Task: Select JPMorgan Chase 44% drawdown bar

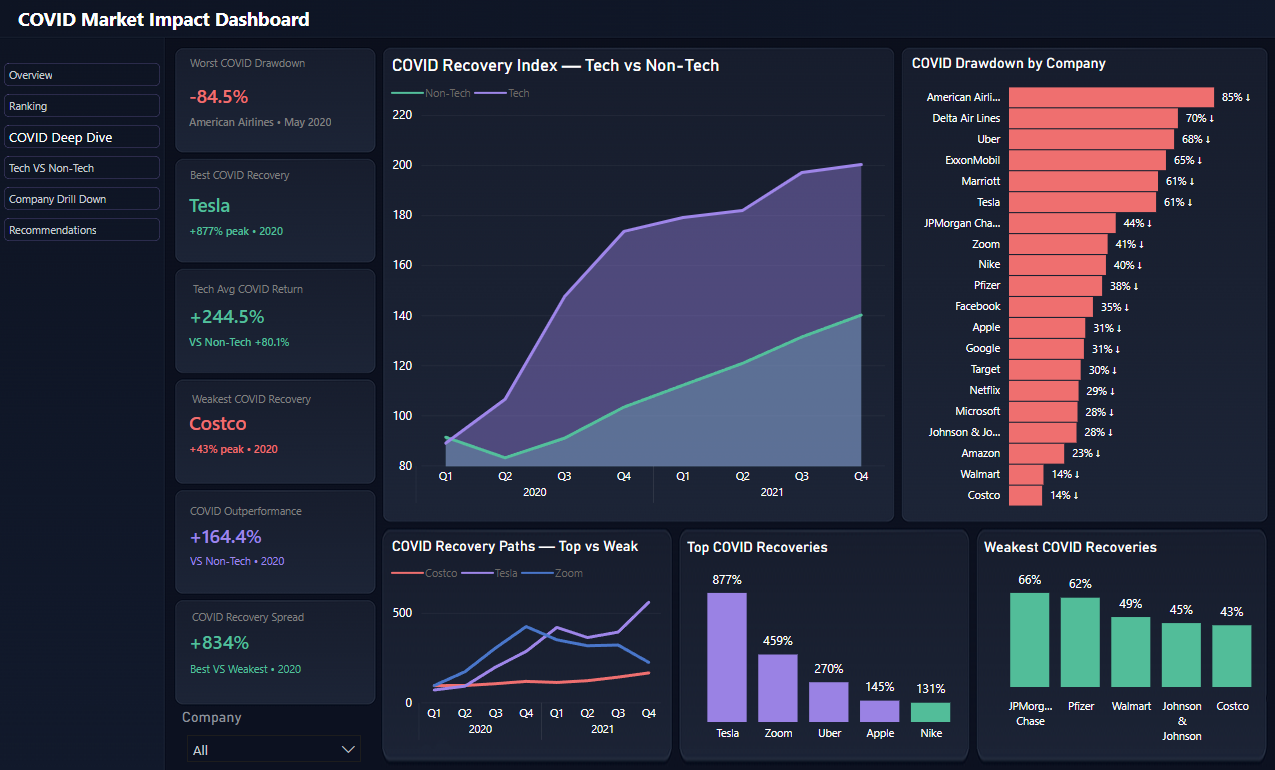Action: tap(1062, 223)
